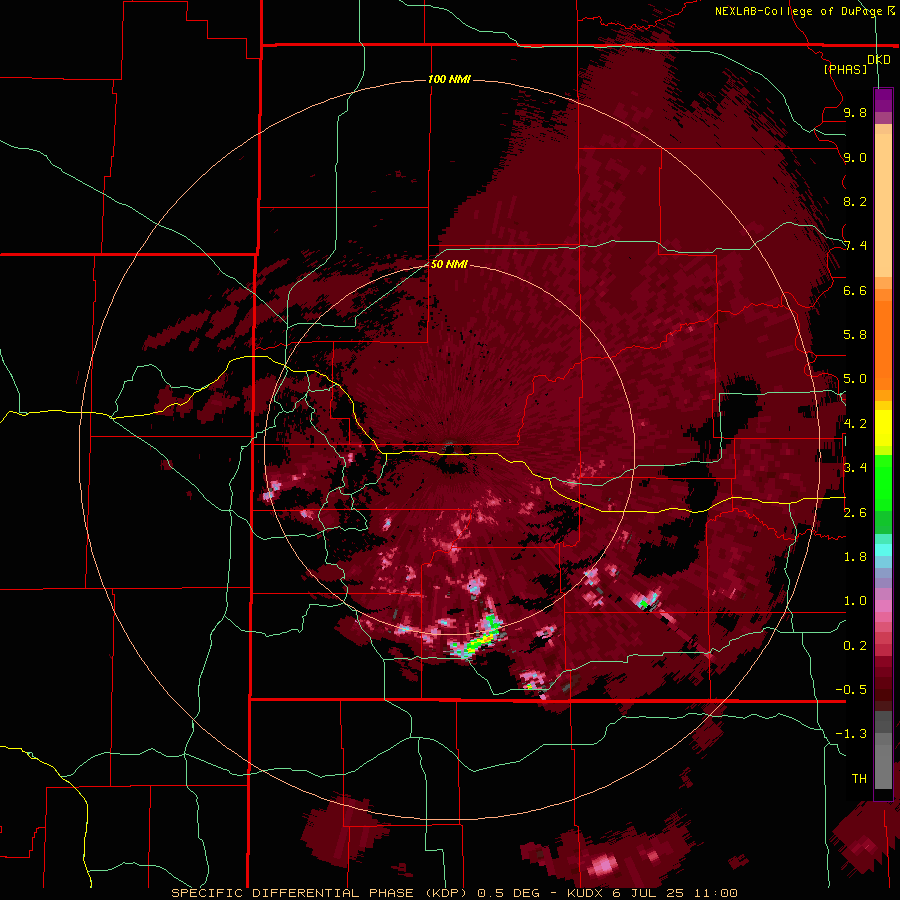Click the -0.5 legend value

coord(851,690)
